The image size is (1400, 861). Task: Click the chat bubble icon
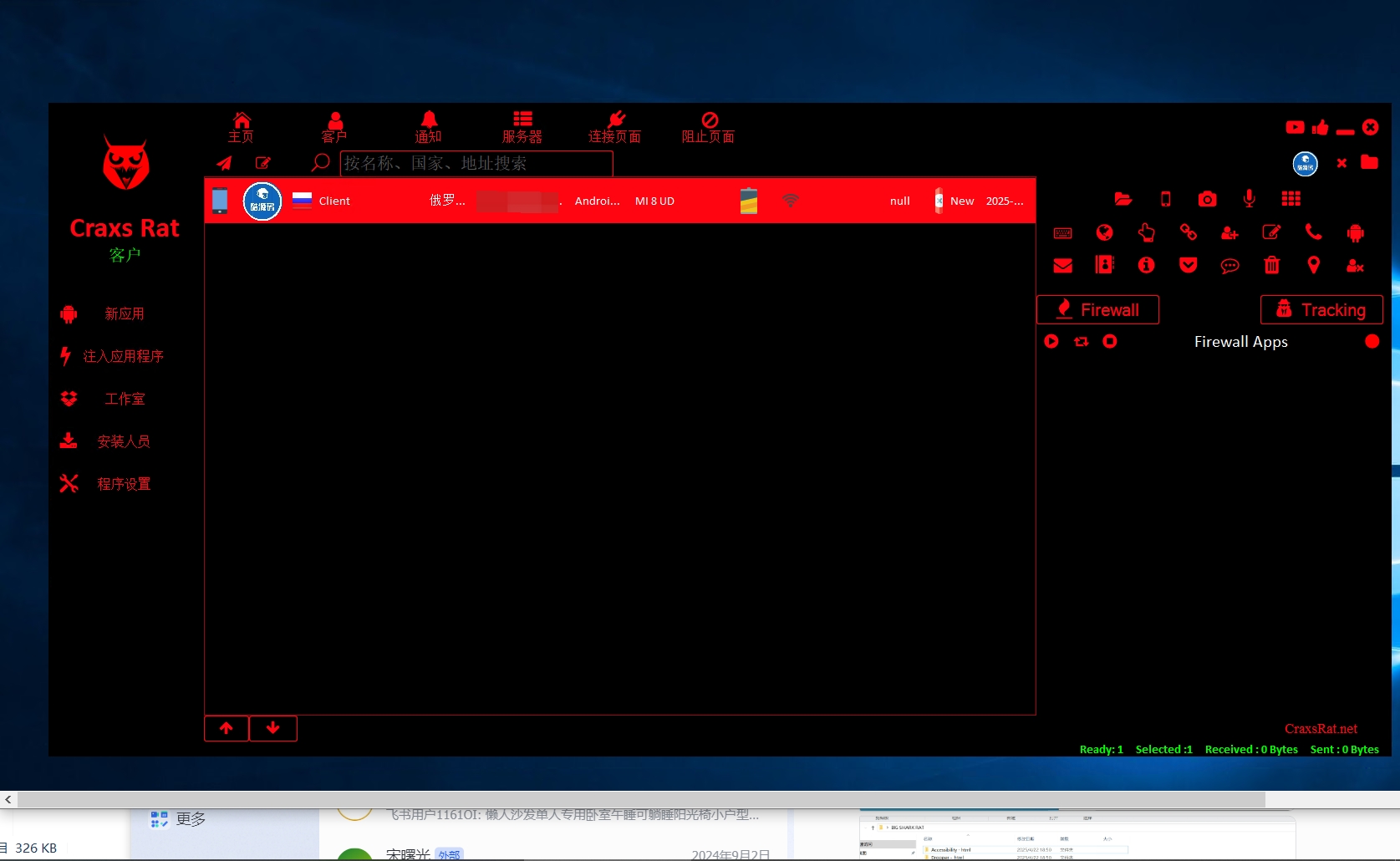[x=1229, y=266]
